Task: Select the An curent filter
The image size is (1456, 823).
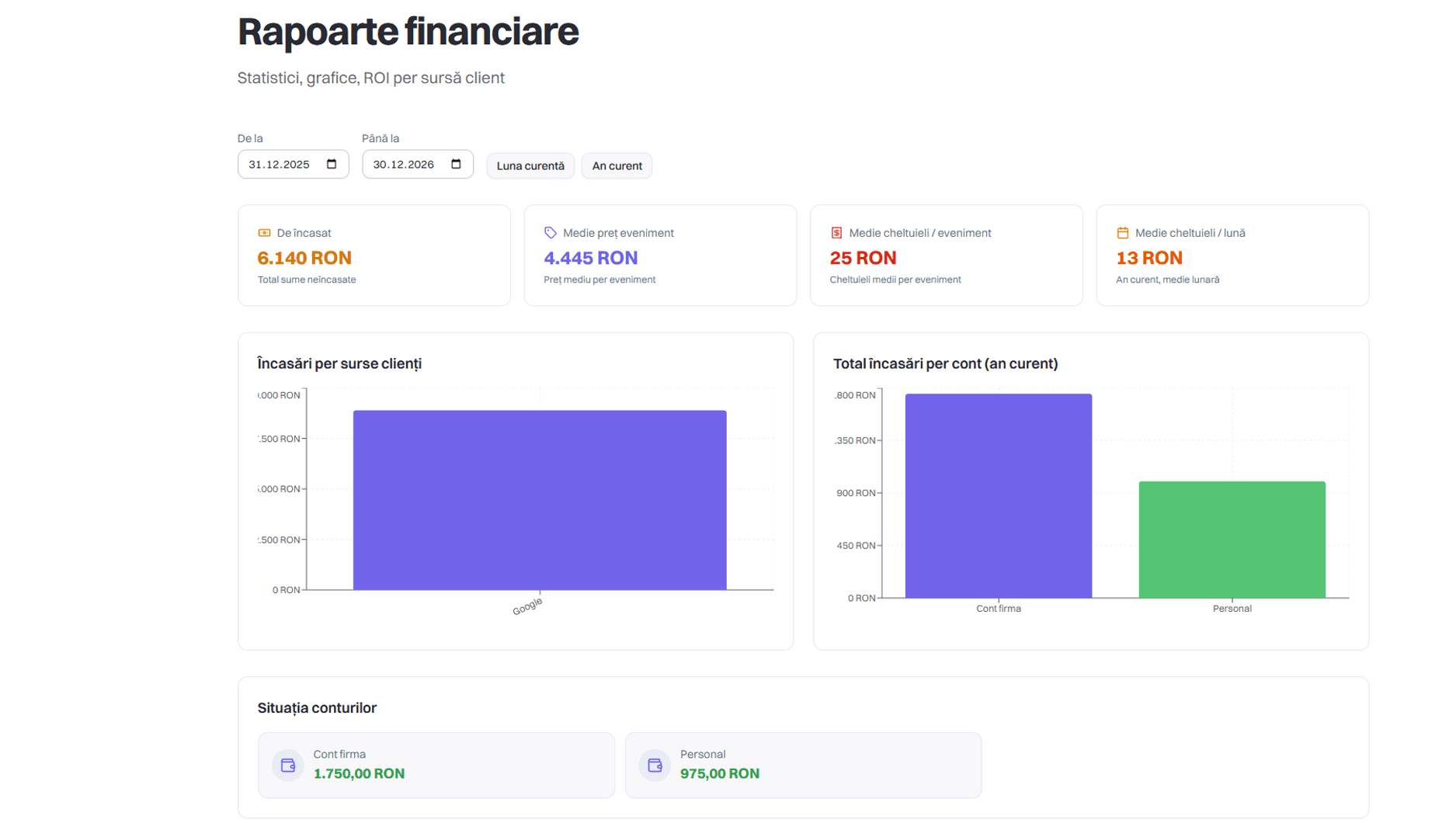Action: pyautogui.click(x=617, y=165)
